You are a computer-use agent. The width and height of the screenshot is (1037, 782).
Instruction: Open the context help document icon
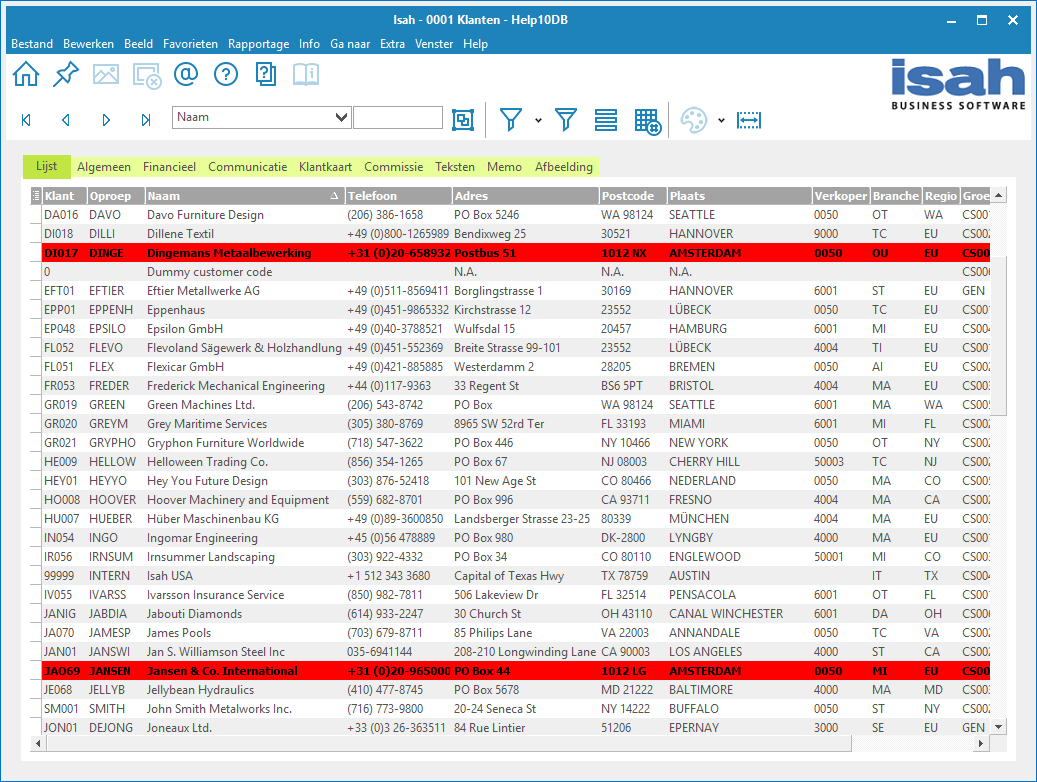266,74
